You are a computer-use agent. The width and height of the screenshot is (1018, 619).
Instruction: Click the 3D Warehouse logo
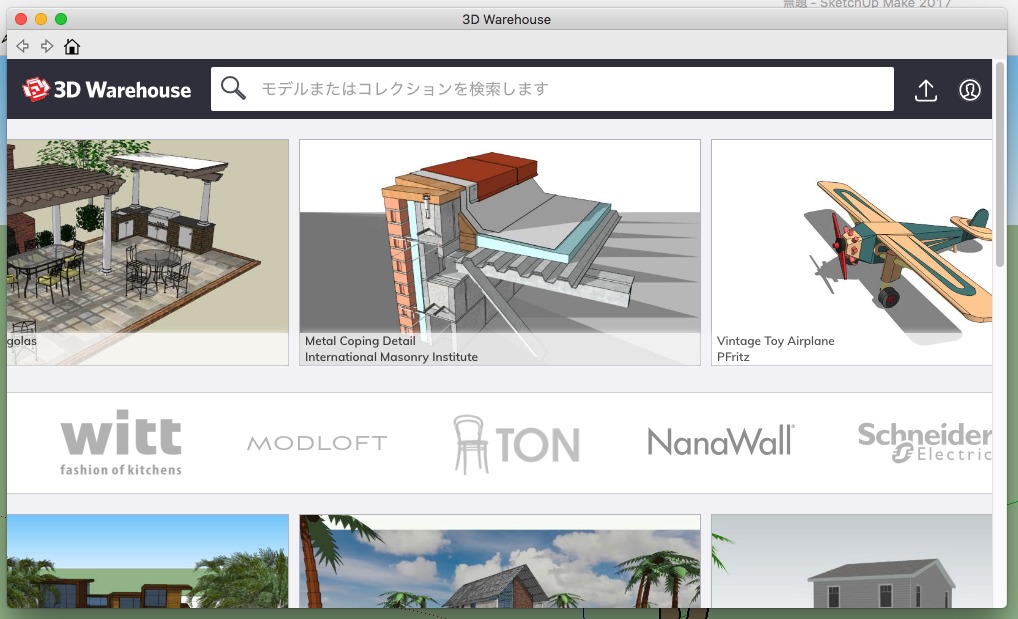106,90
